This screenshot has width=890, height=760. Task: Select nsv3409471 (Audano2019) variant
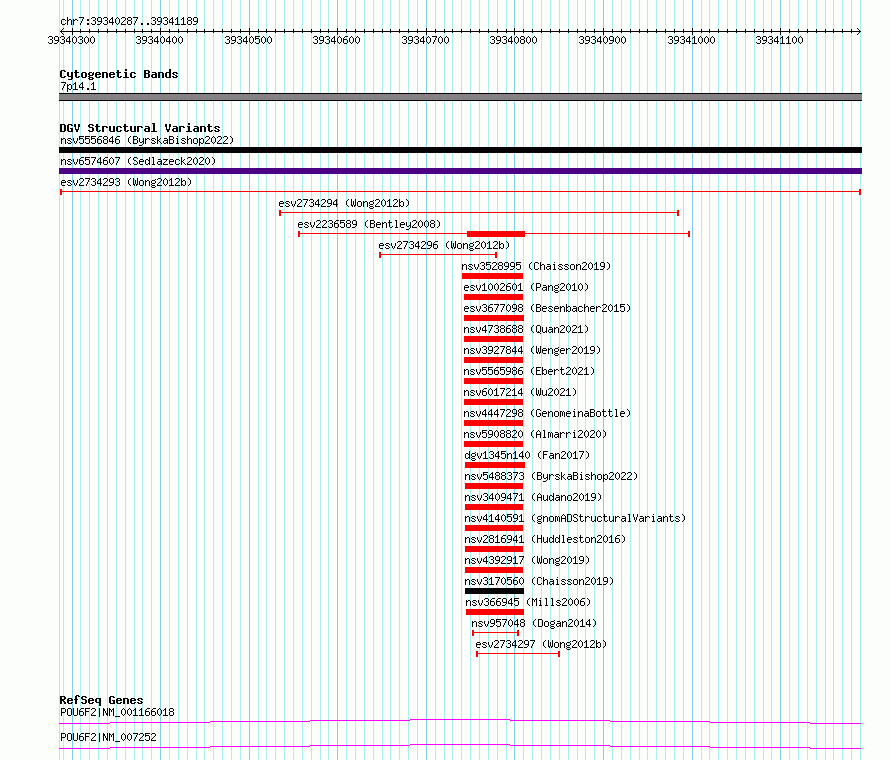click(x=533, y=497)
